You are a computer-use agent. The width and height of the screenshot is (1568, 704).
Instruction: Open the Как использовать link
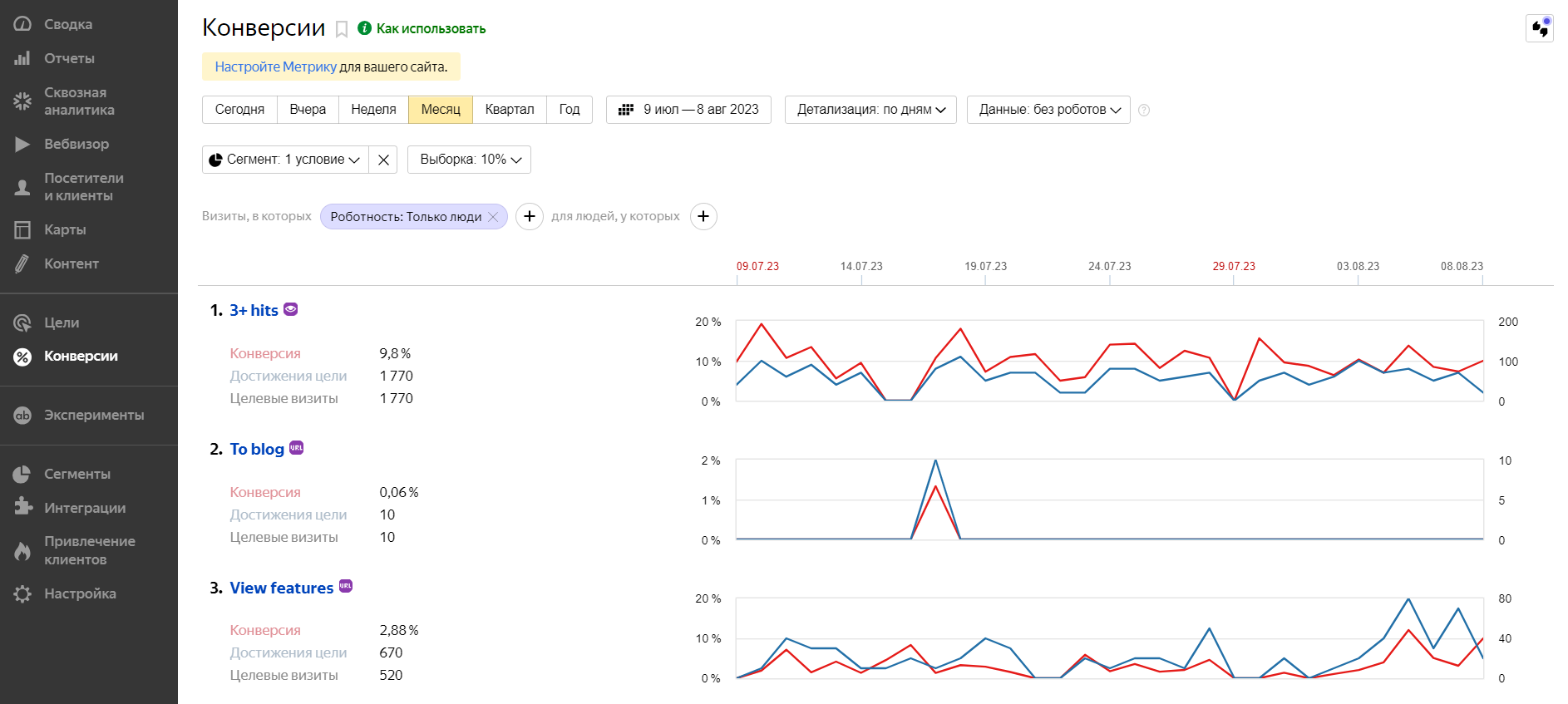431,28
